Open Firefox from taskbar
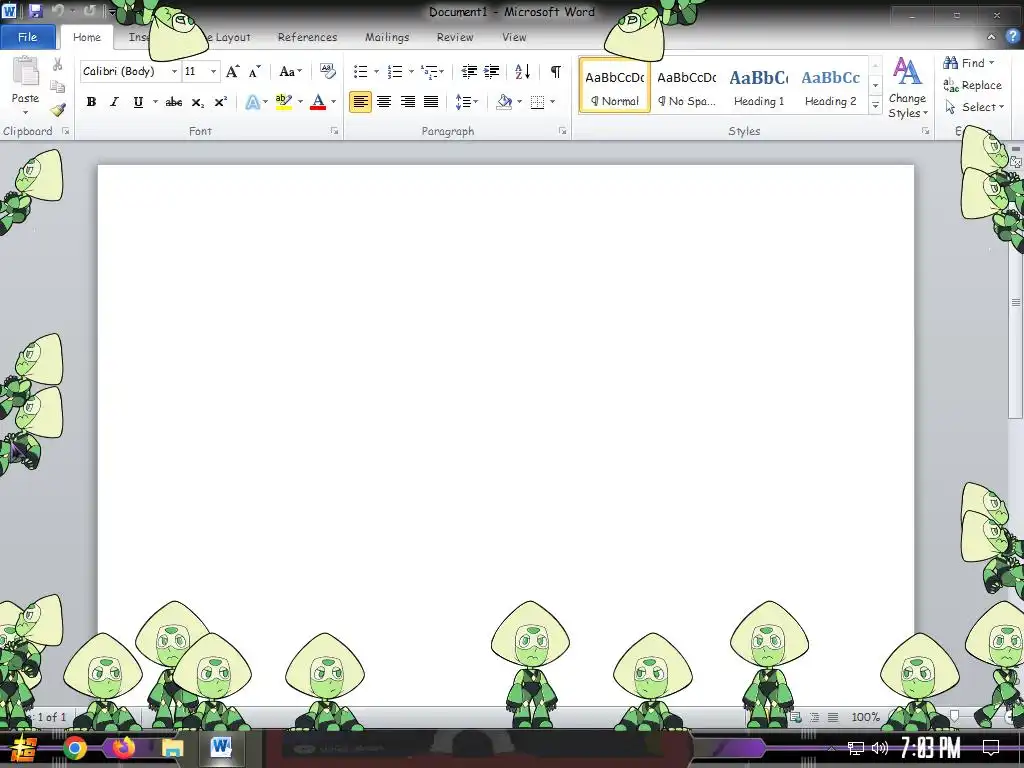 coord(123,747)
